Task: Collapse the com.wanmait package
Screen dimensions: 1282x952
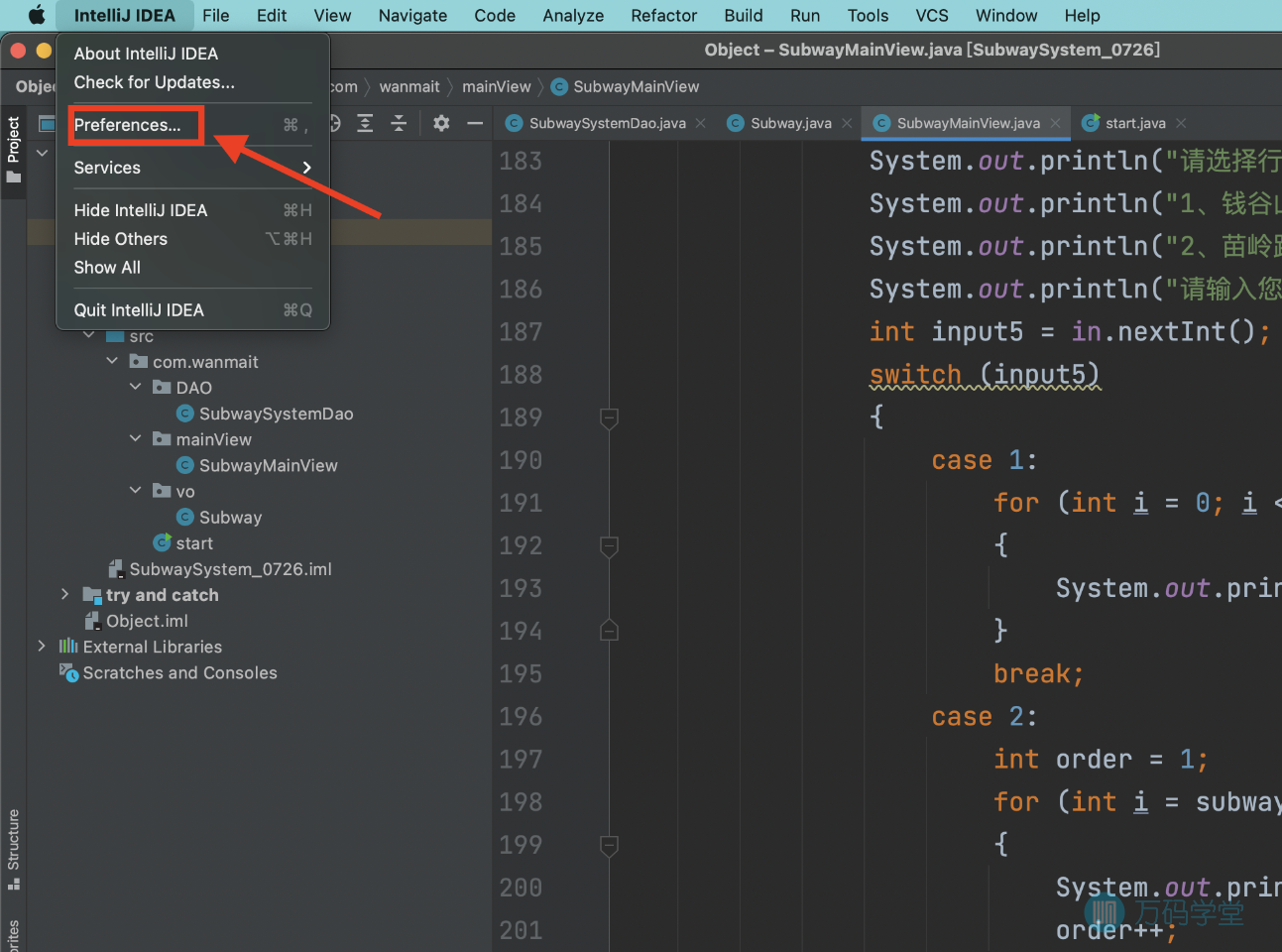Action: click(112, 361)
